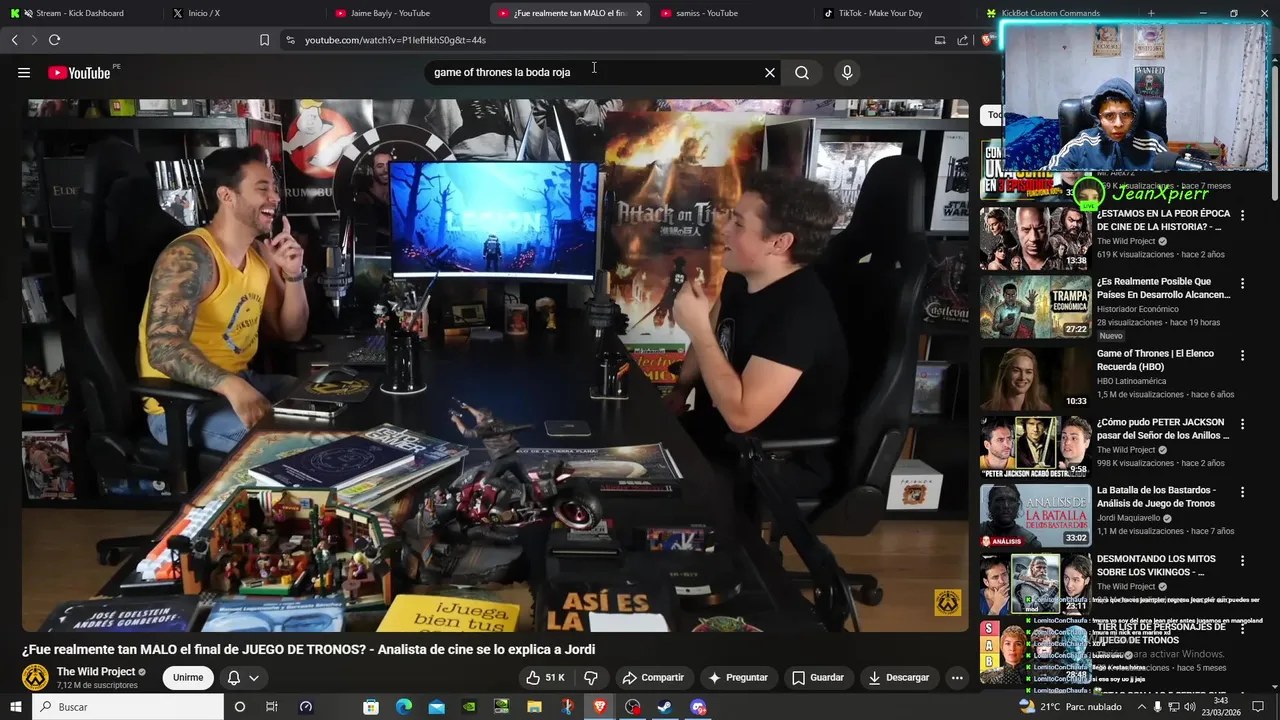
Task: Click the Descargar download button
Action: [x=898, y=677]
